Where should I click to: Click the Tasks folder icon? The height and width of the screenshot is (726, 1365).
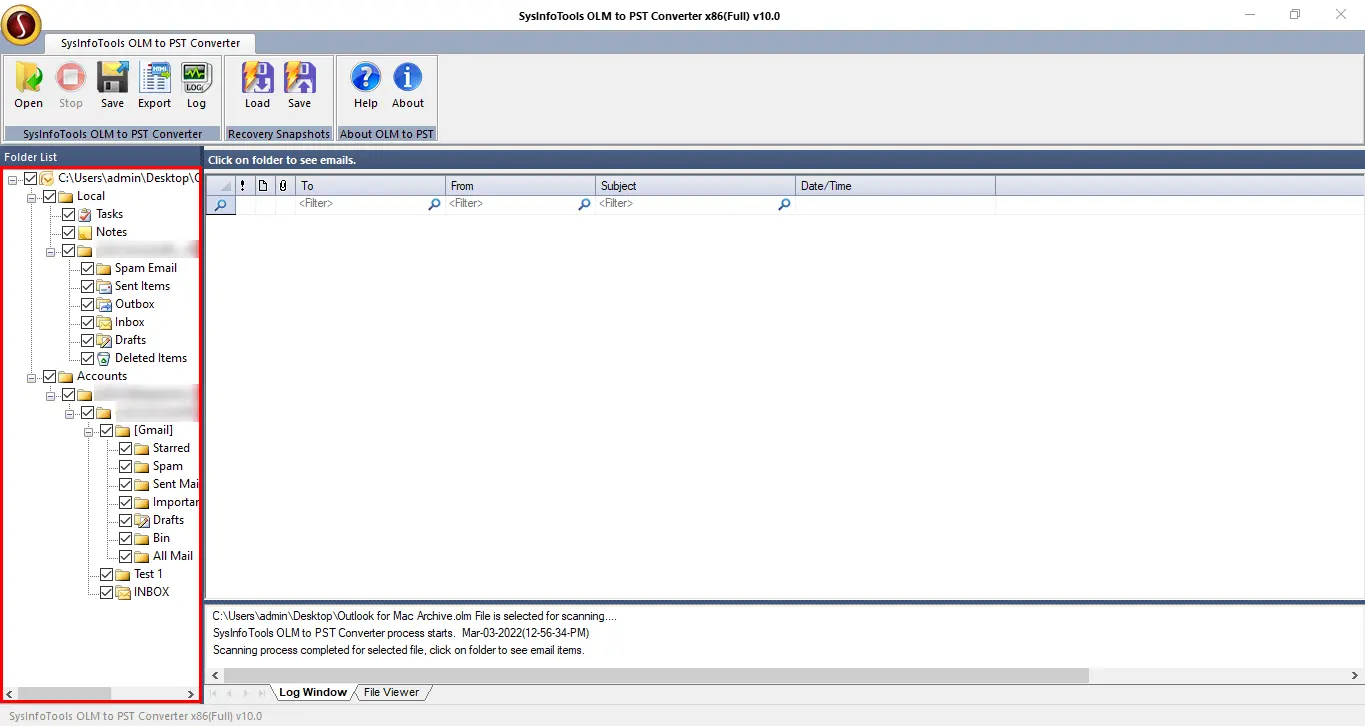tap(85, 214)
